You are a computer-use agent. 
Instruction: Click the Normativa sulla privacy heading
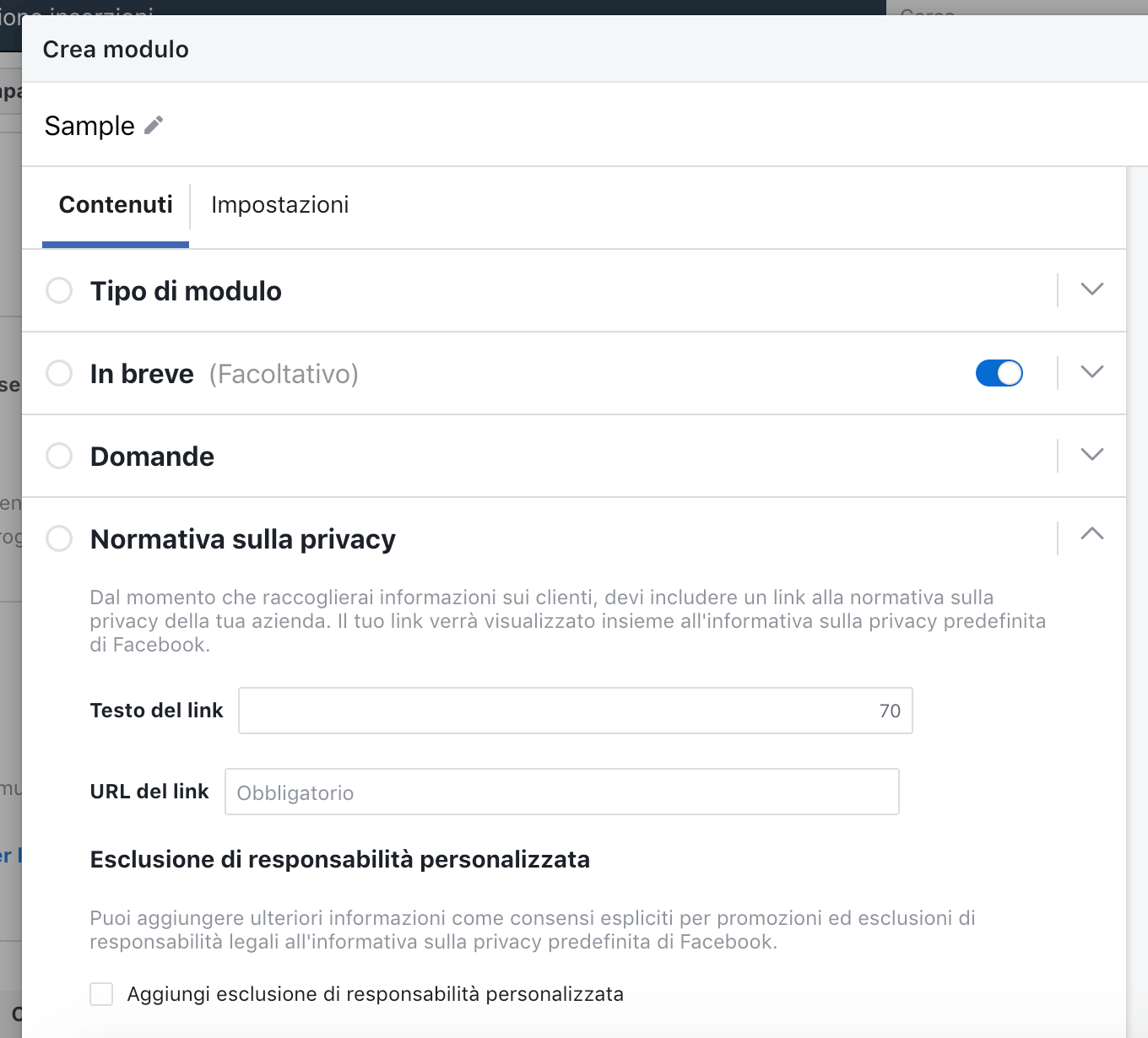pos(242,538)
